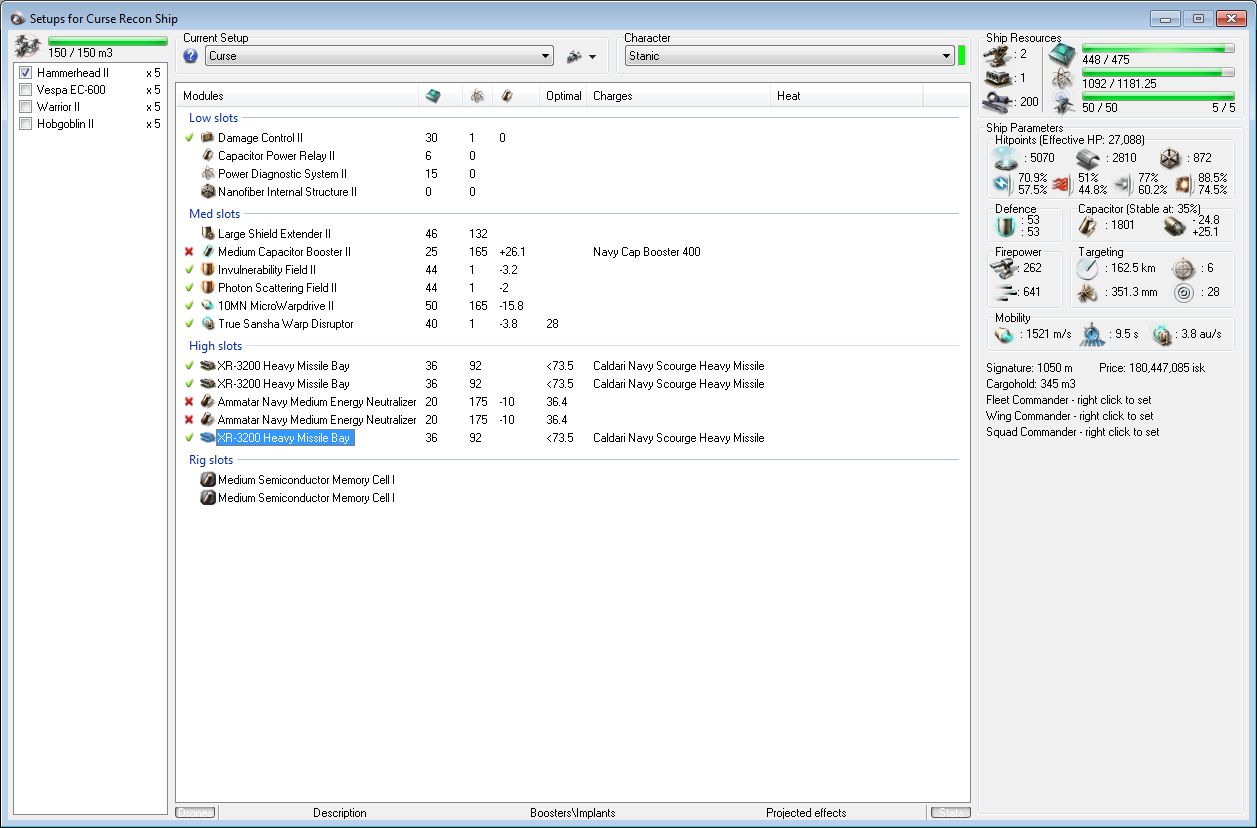This screenshot has width=1257, height=828.
Task: Toggle the active checkmark for Invulnerability Field II
Action: [x=189, y=270]
